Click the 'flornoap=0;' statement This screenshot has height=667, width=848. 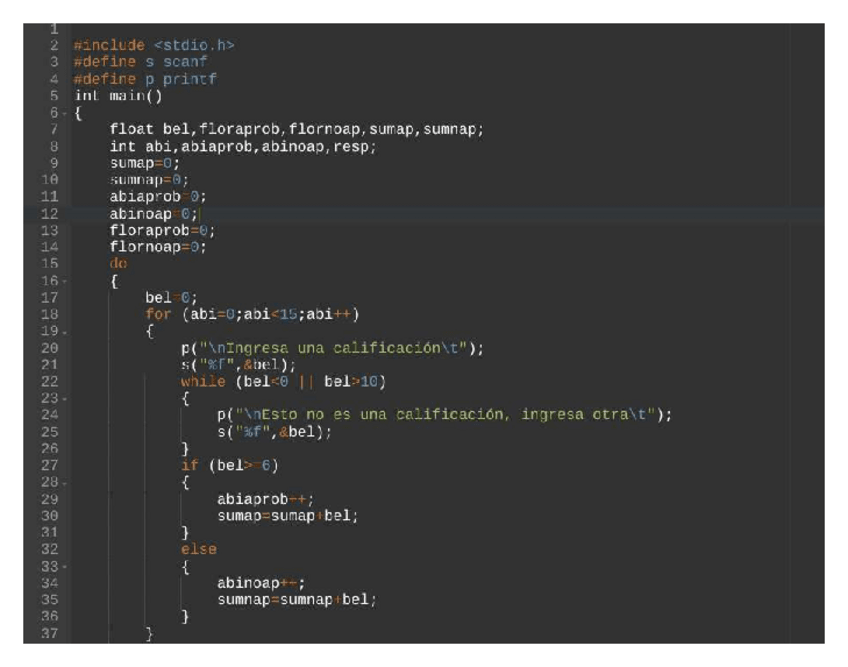[x=158, y=247]
